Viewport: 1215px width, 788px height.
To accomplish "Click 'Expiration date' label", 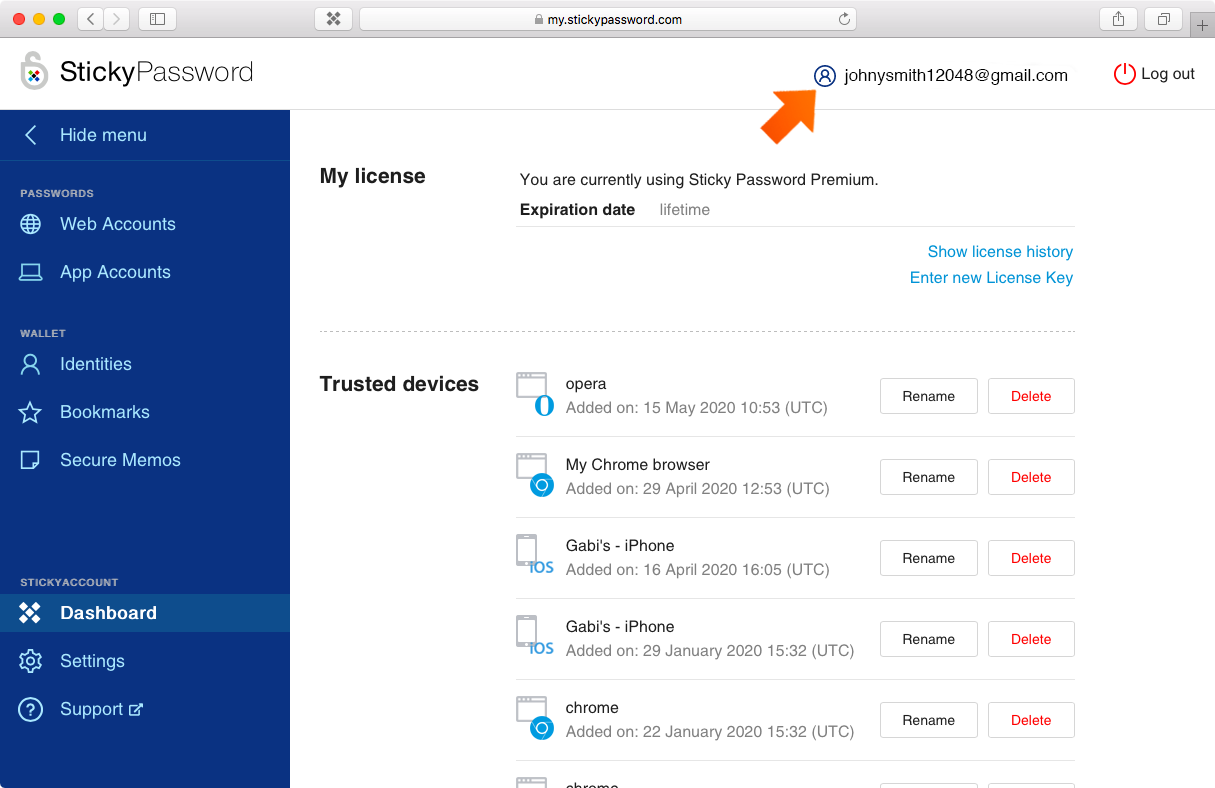I will pyautogui.click(x=578, y=210).
